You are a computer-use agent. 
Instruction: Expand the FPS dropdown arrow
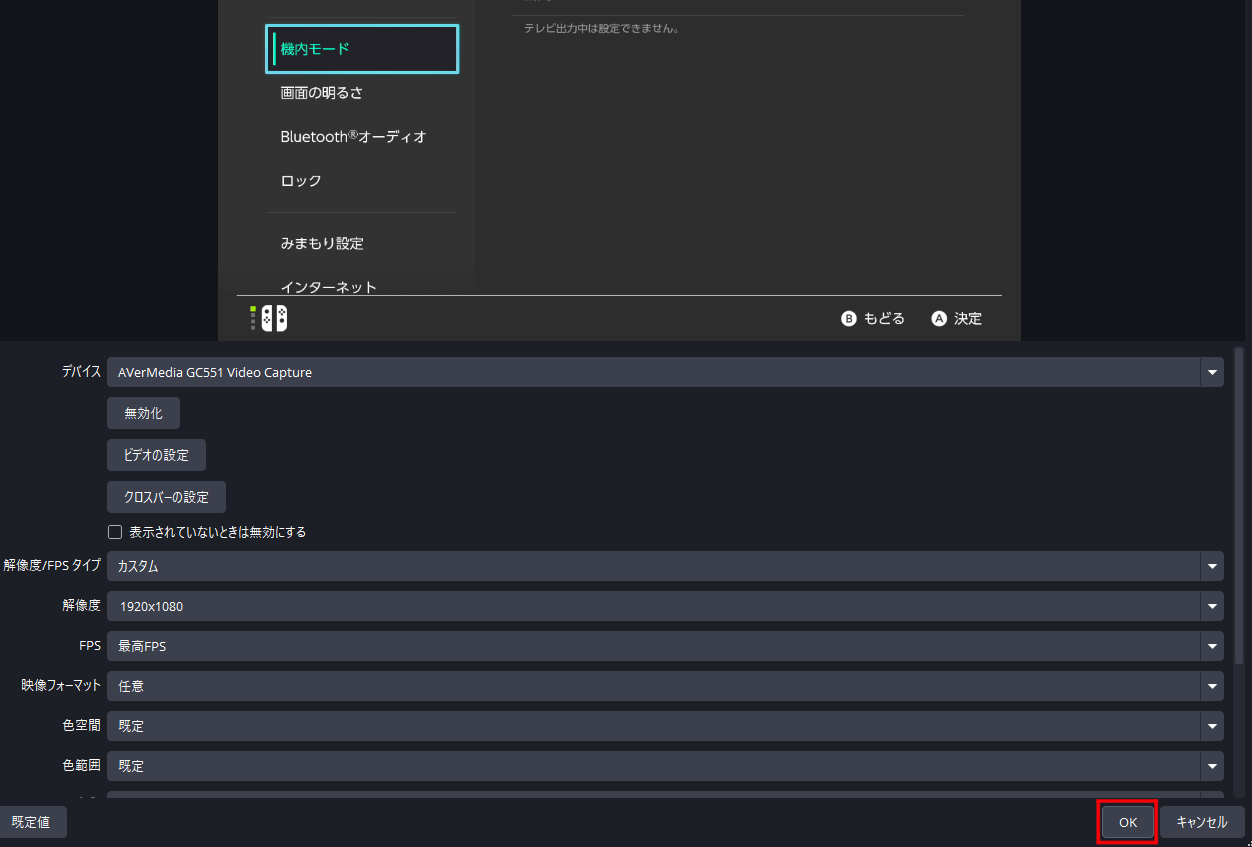coord(1213,646)
